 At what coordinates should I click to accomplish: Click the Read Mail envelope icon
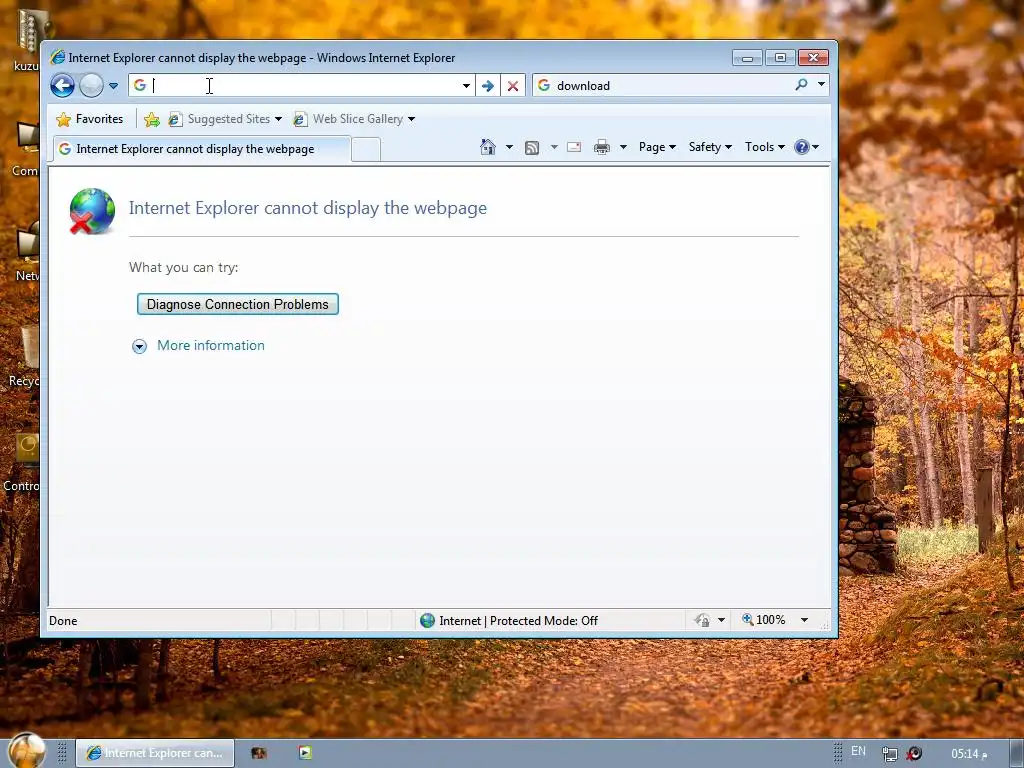[574, 147]
